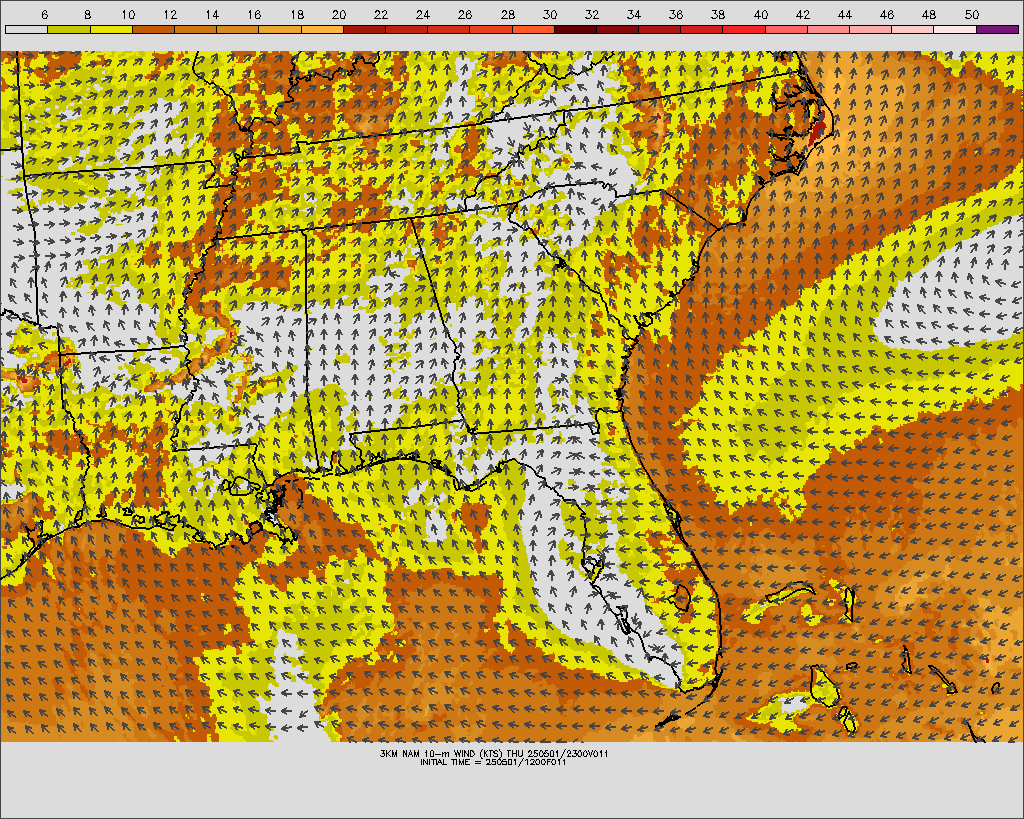Click the red-orange 28–30 knots swatch
This screenshot has height=819, width=1024.
click(533, 29)
